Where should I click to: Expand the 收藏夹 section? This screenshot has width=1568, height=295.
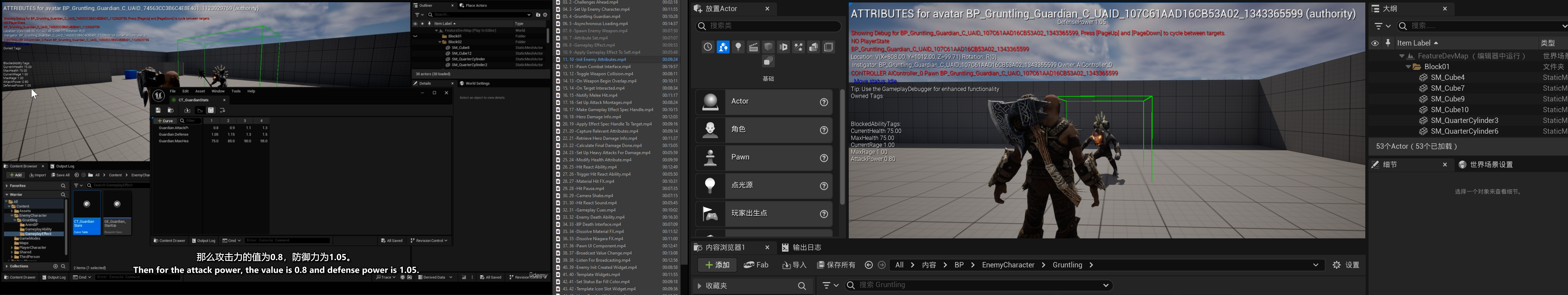tap(699, 286)
